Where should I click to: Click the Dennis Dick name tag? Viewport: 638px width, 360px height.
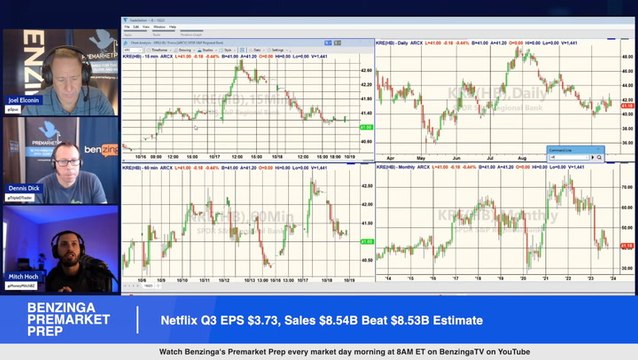[x=24, y=188]
